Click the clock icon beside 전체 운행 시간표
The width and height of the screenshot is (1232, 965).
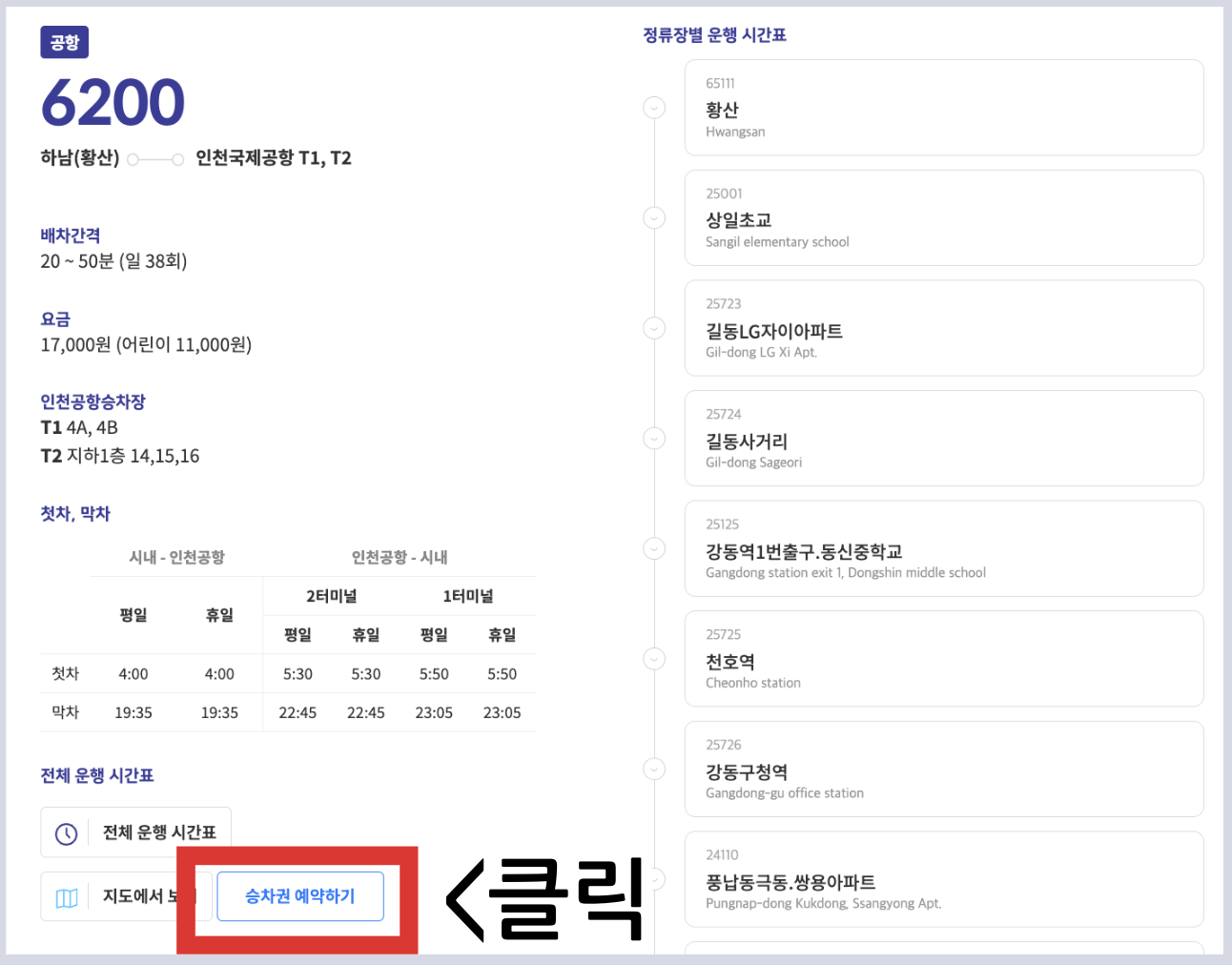pyautogui.click(x=66, y=832)
